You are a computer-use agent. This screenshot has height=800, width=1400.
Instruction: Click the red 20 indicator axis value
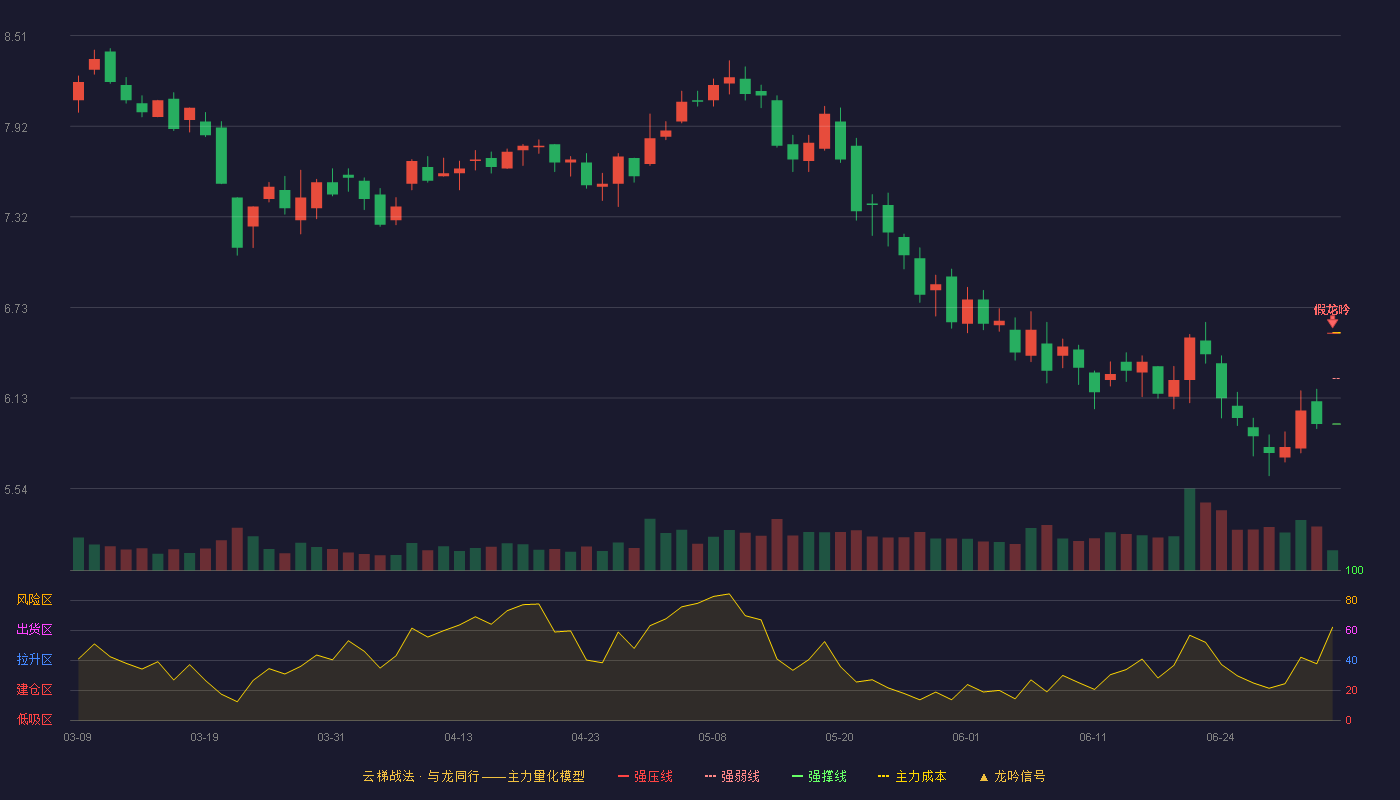(1351, 690)
